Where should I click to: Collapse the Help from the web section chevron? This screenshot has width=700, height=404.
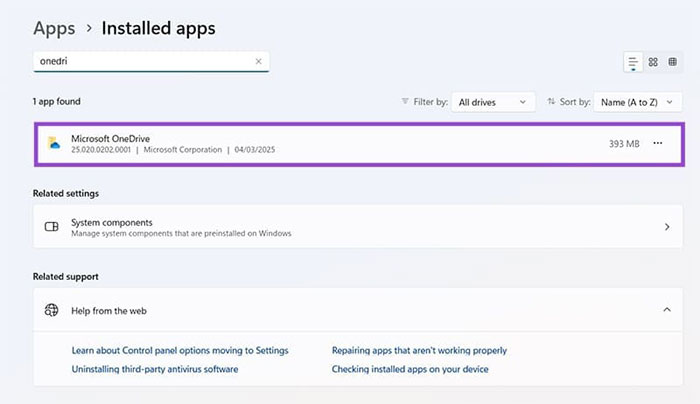tap(667, 311)
